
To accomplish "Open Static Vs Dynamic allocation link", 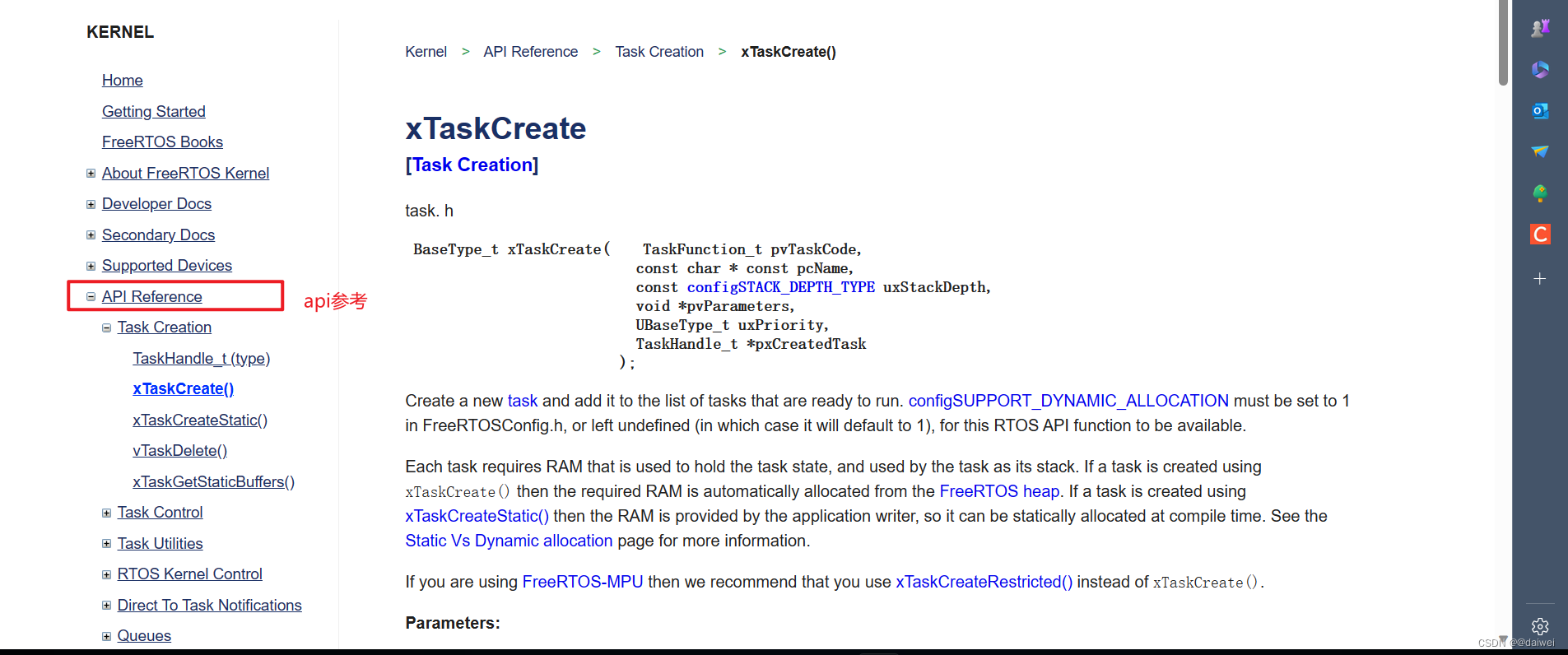I will click(509, 541).
